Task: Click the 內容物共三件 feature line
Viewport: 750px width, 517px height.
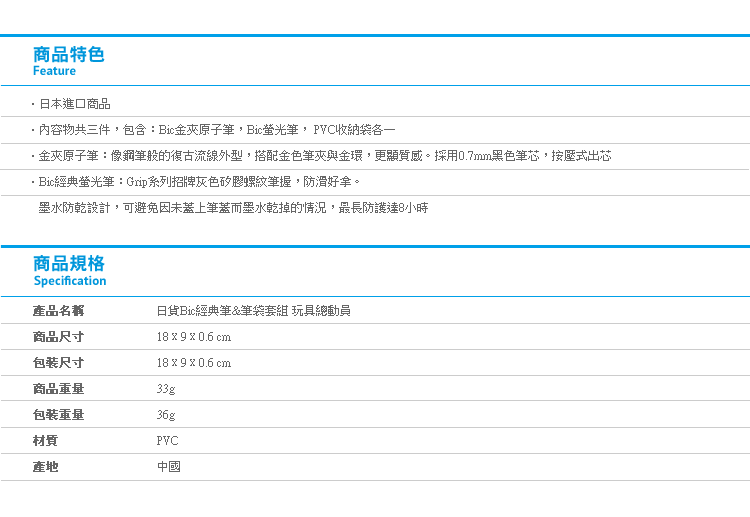Action: click(217, 130)
